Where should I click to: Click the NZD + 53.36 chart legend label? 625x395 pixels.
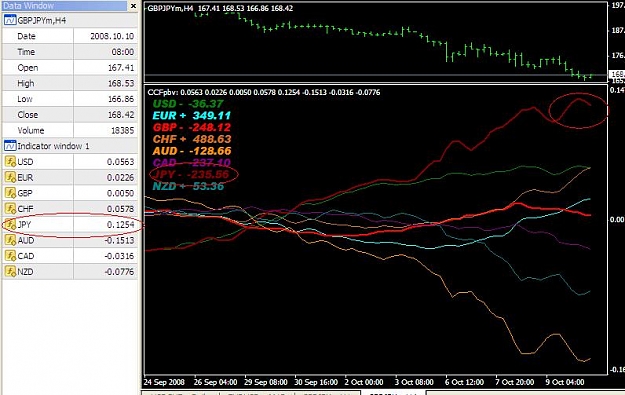[188, 186]
